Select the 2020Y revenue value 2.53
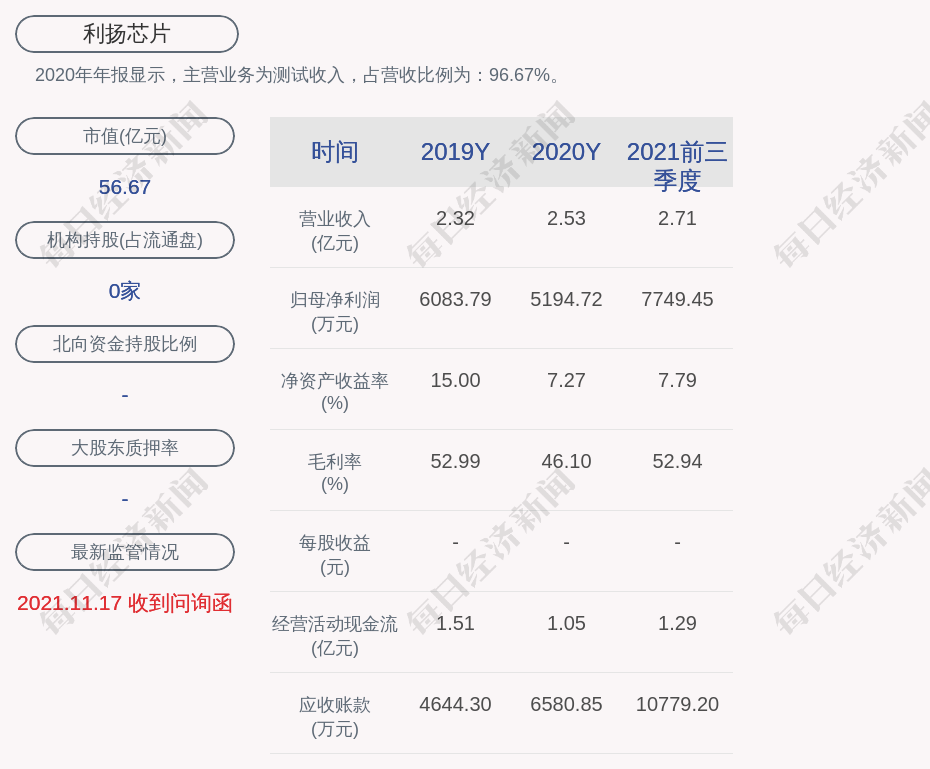 pos(566,218)
